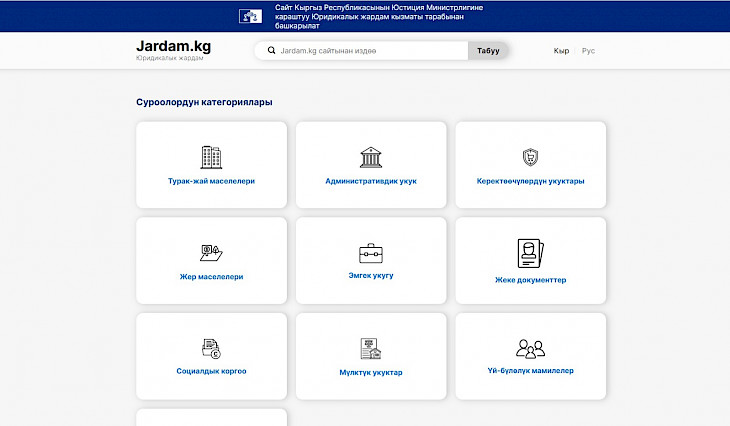
Task: Click the Үй-бүлөлүк маселелер family icon
Action: [530, 349]
